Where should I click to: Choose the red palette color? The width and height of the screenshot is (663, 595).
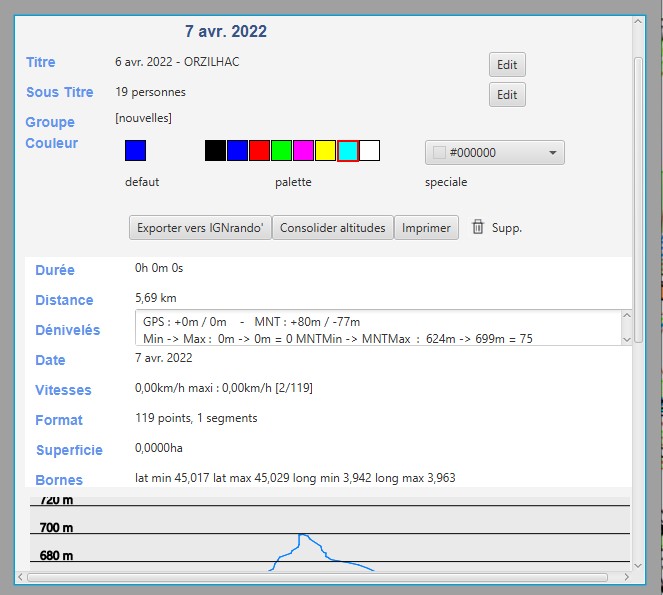click(259, 151)
